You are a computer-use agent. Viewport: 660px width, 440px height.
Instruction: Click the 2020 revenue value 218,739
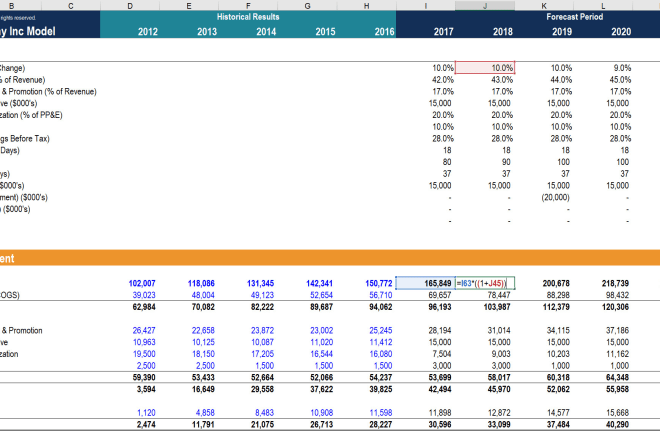pyautogui.click(x=615, y=283)
